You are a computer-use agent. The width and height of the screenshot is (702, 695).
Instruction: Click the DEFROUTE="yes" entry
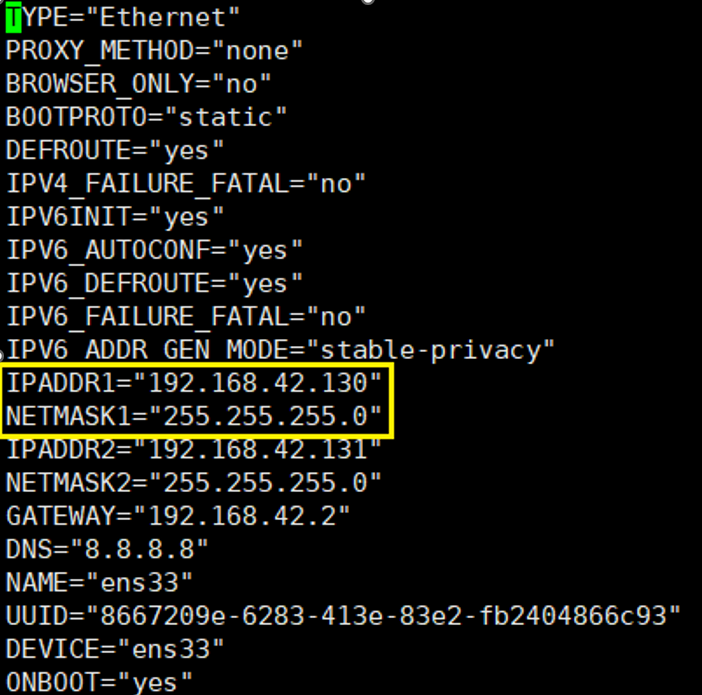pos(115,150)
